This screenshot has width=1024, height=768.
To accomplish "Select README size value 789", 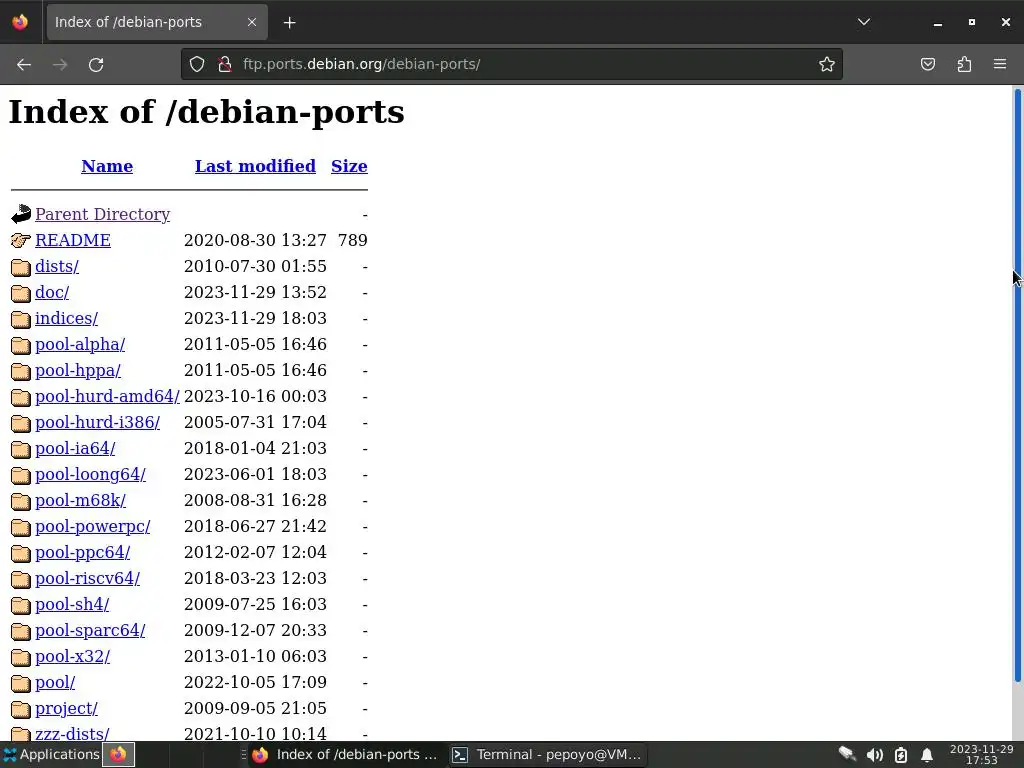I will pos(353,240).
